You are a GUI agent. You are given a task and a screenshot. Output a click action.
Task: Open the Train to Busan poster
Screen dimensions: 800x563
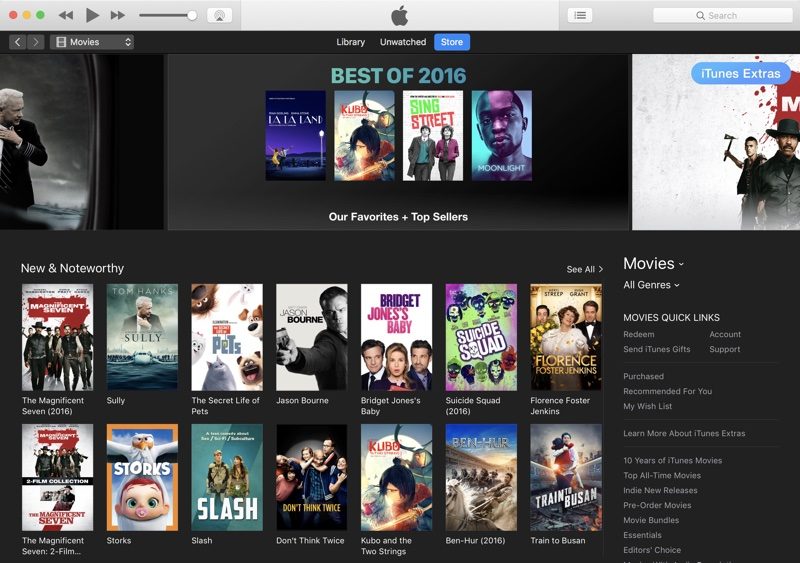(x=566, y=477)
